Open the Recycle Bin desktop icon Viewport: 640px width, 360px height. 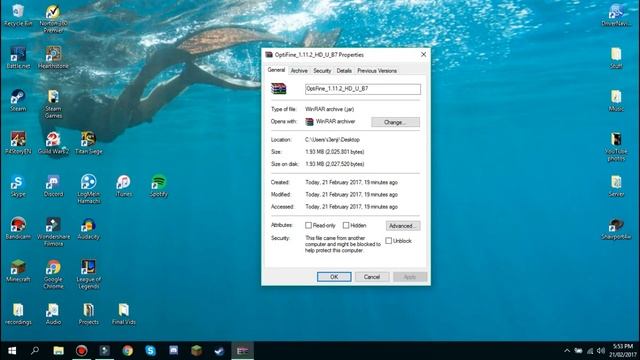(x=18, y=16)
